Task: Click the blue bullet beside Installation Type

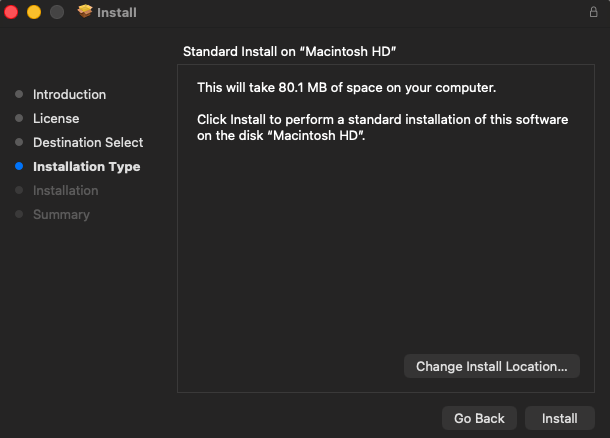Action: (18, 167)
